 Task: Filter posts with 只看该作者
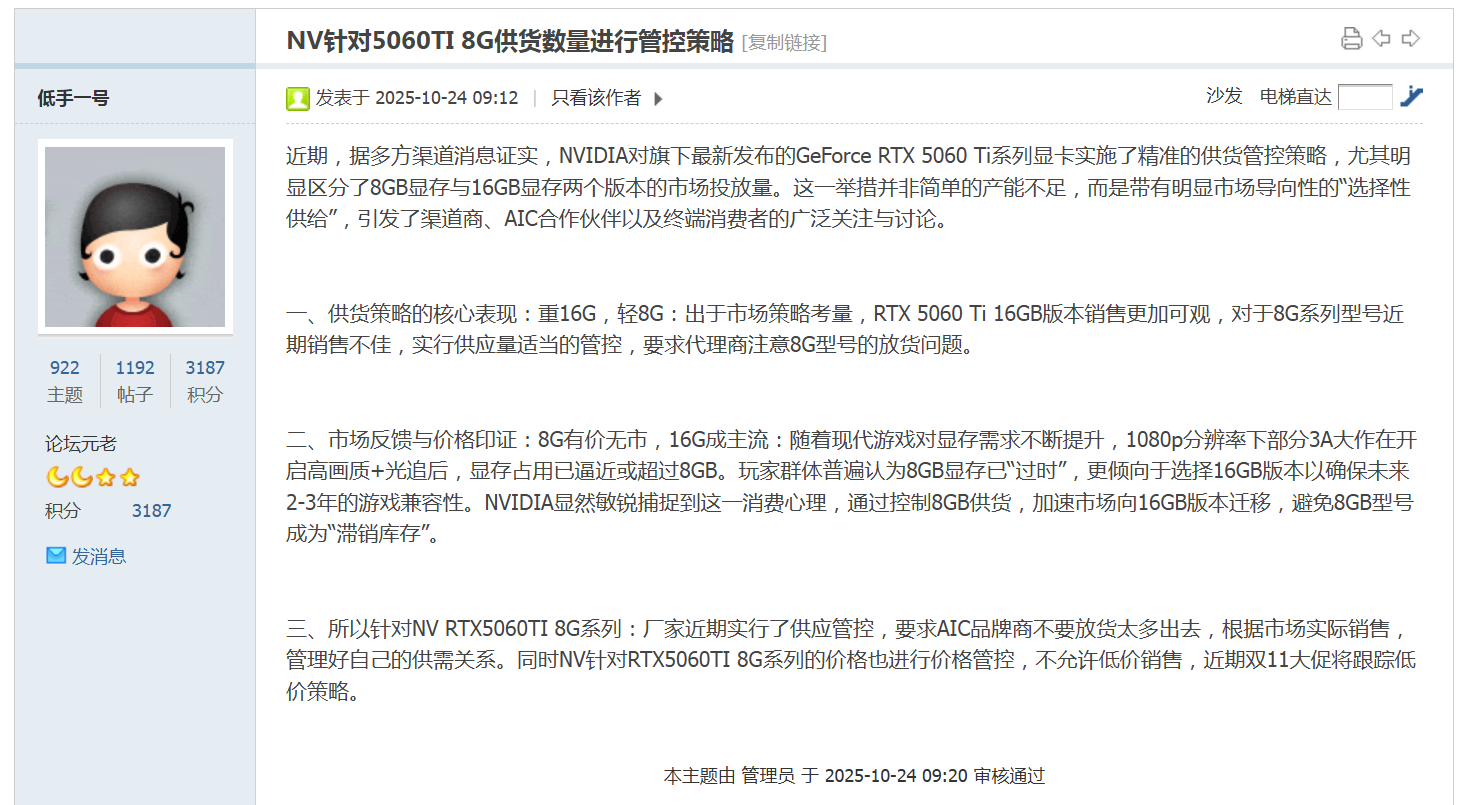tap(596, 98)
